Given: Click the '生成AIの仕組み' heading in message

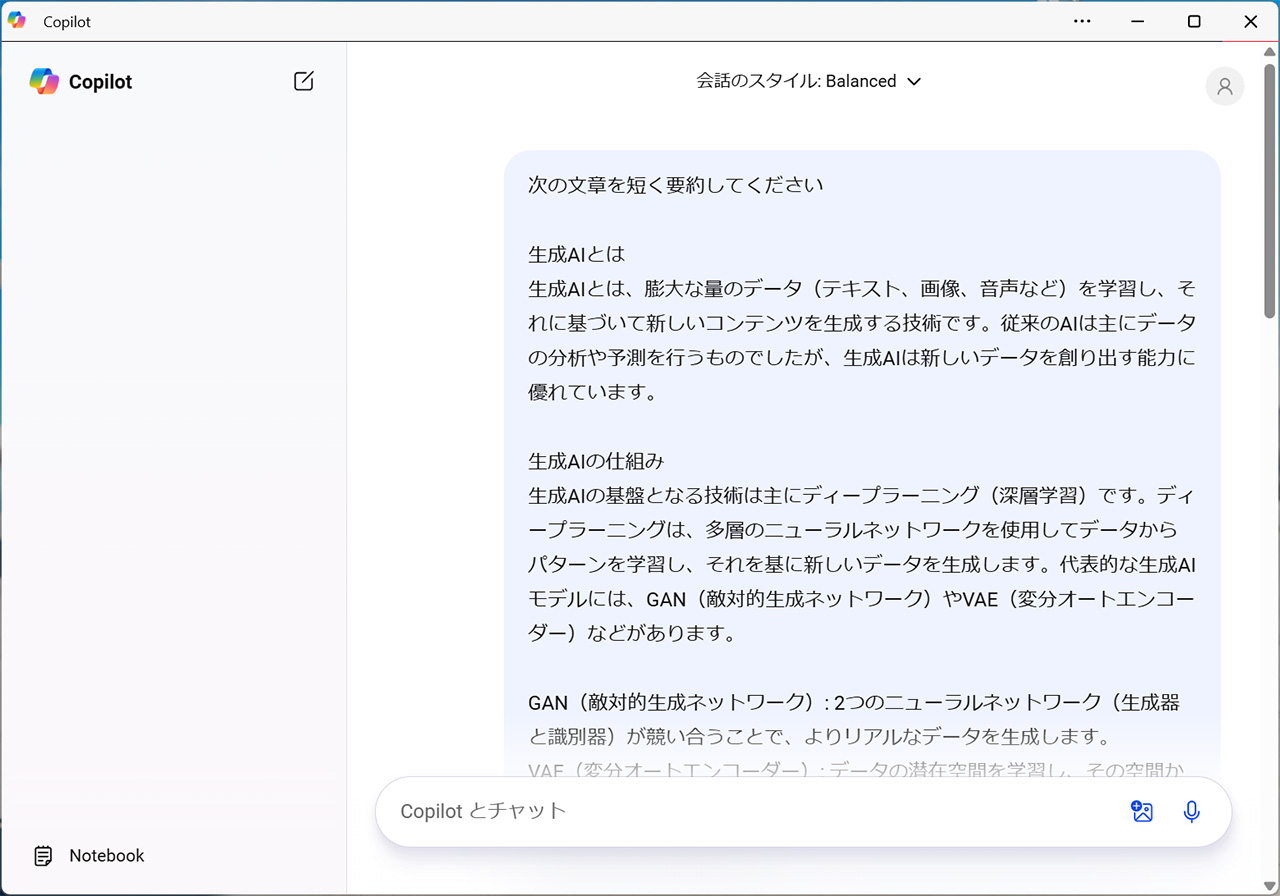Looking at the screenshot, I should 596,461.
